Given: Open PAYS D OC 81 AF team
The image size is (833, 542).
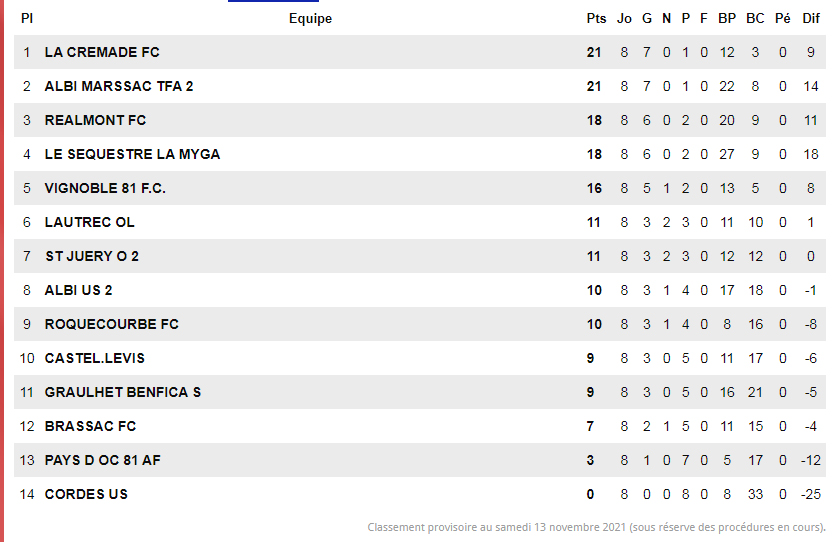Looking at the screenshot, I should coord(103,460).
